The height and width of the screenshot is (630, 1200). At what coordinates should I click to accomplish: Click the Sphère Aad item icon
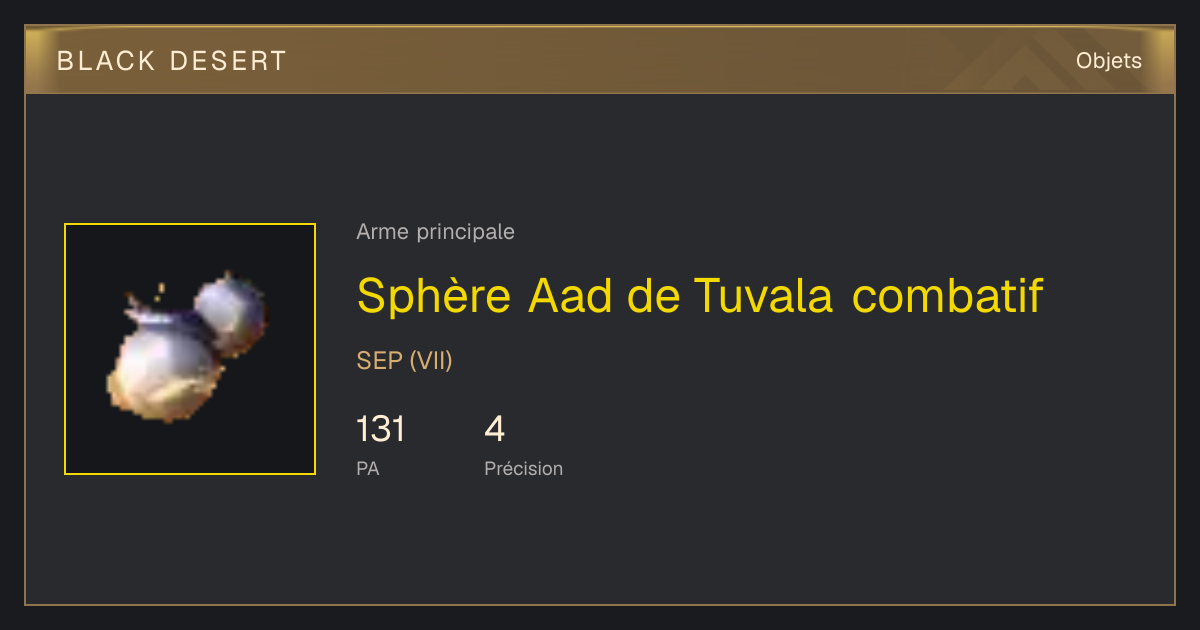click(x=190, y=349)
